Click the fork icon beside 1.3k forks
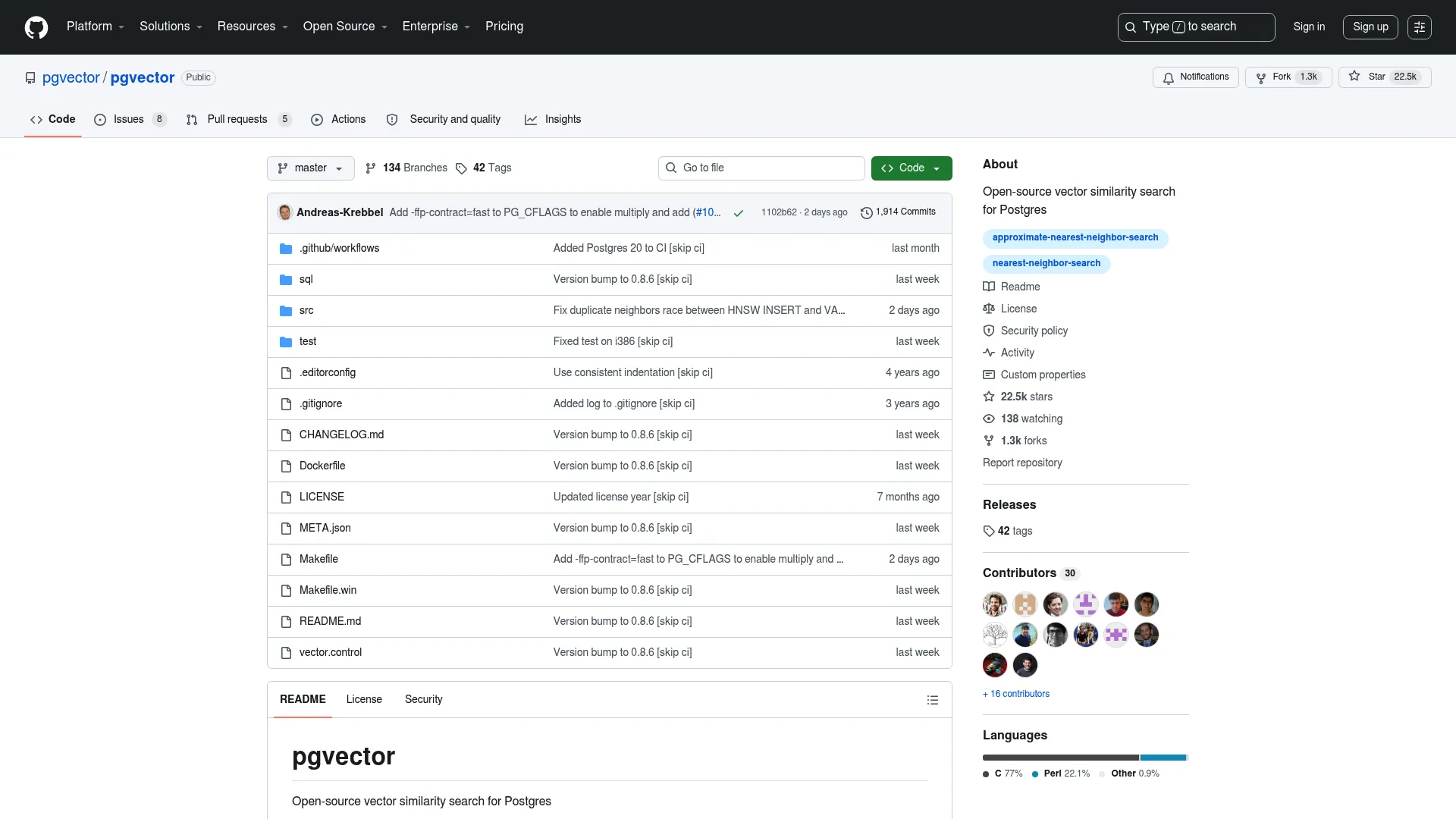Image resolution: width=1456 pixels, height=819 pixels. pyautogui.click(x=989, y=441)
